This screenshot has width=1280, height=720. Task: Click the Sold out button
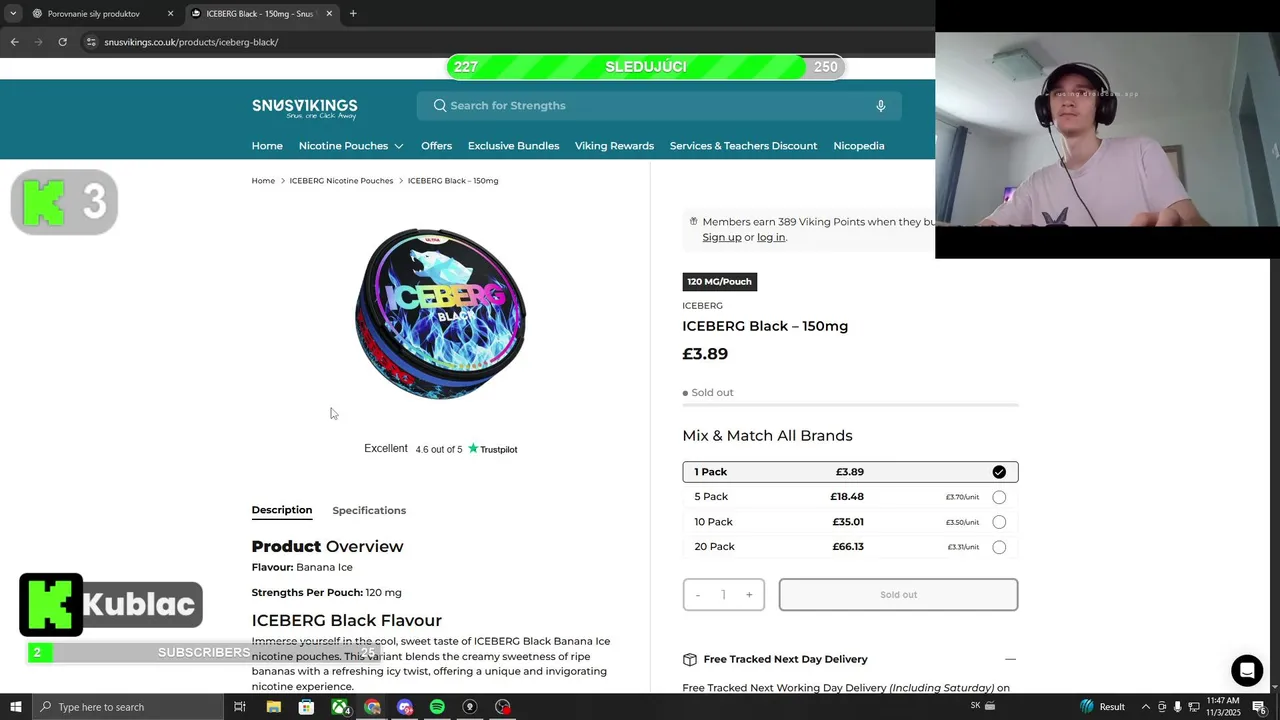click(x=898, y=595)
